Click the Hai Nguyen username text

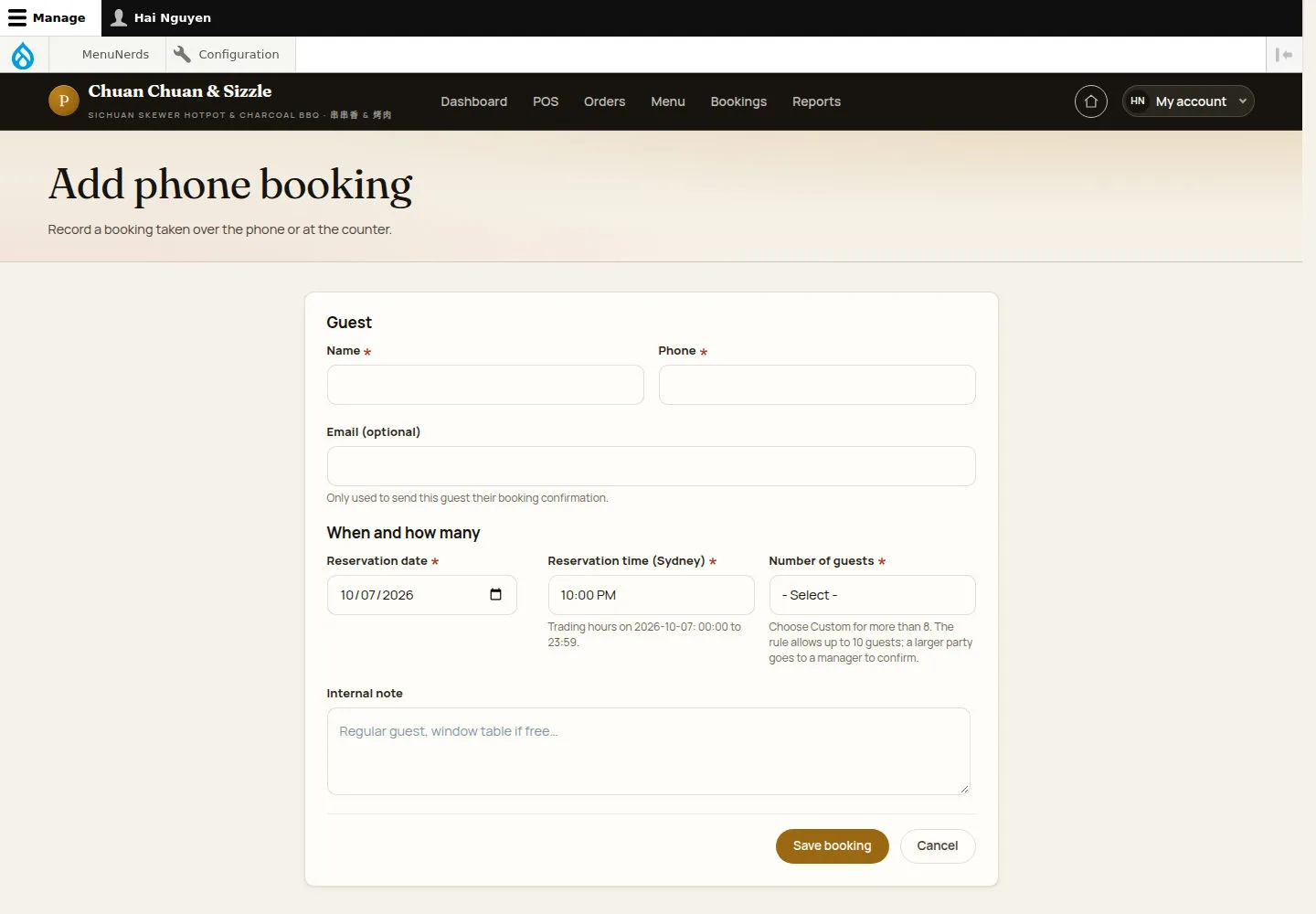coord(173,17)
